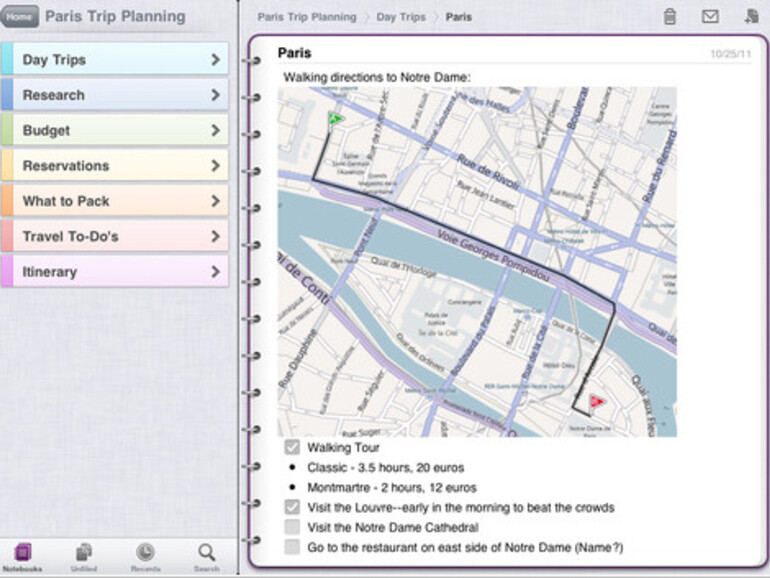Delete page with the trash can icon
The width and height of the screenshot is (770, 578).
[x=669, y=16]
